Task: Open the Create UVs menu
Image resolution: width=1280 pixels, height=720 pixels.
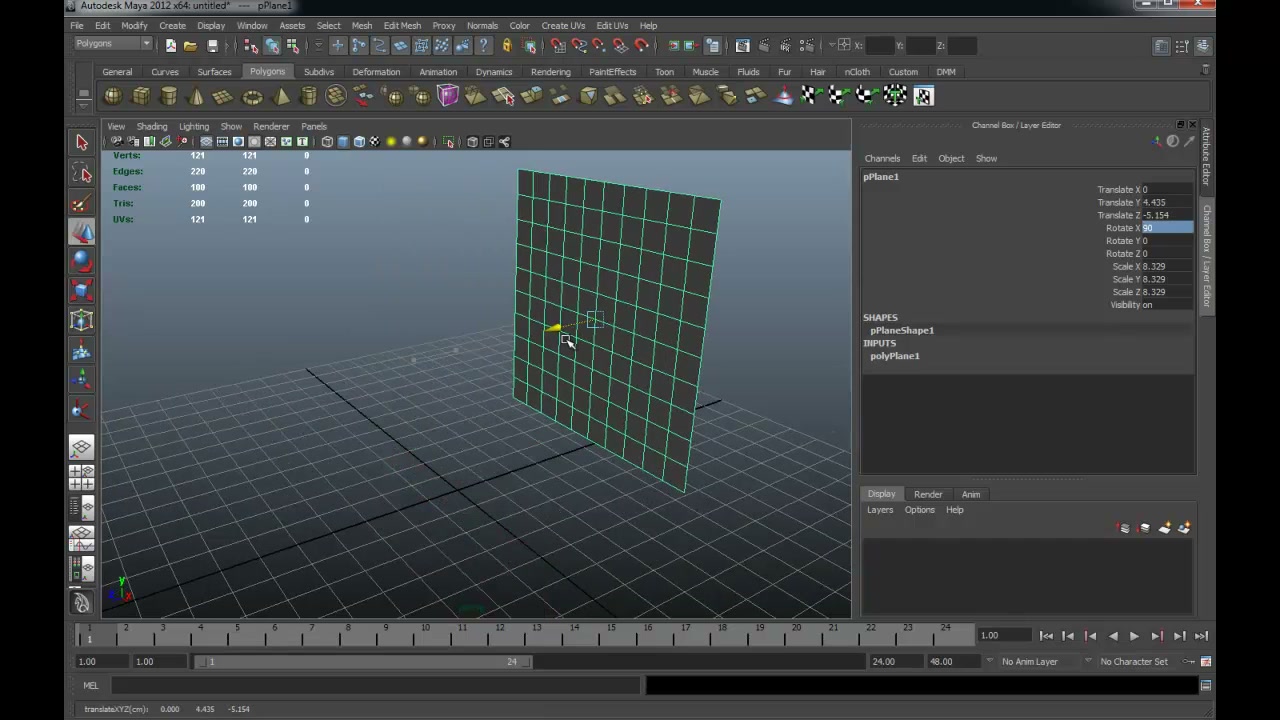Action: (x=563, y=25)
